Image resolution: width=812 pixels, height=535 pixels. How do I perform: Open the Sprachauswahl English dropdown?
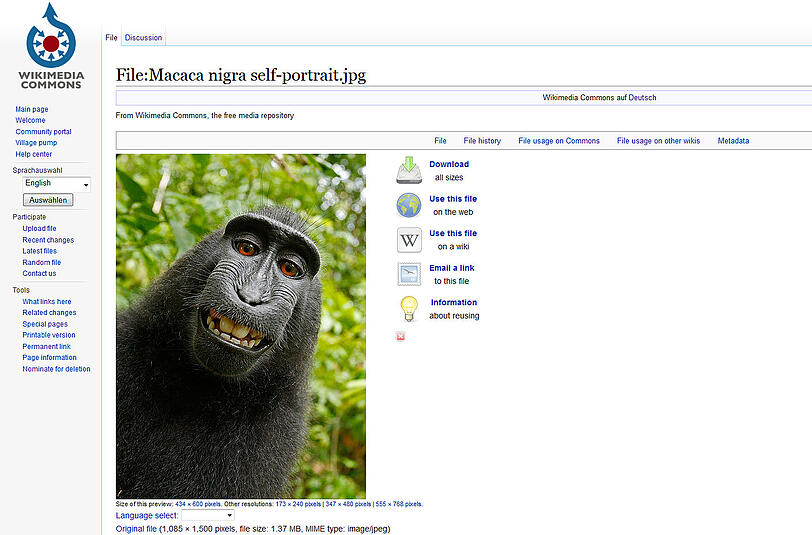pyautogui.click(x=57, y=183)
